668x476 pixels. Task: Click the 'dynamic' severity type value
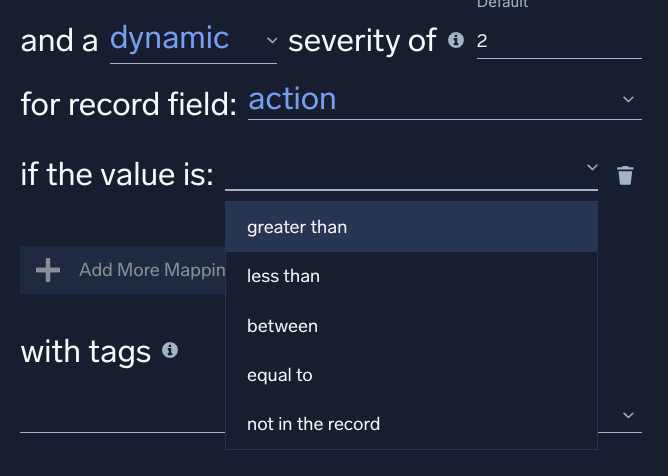coord(170,39)
